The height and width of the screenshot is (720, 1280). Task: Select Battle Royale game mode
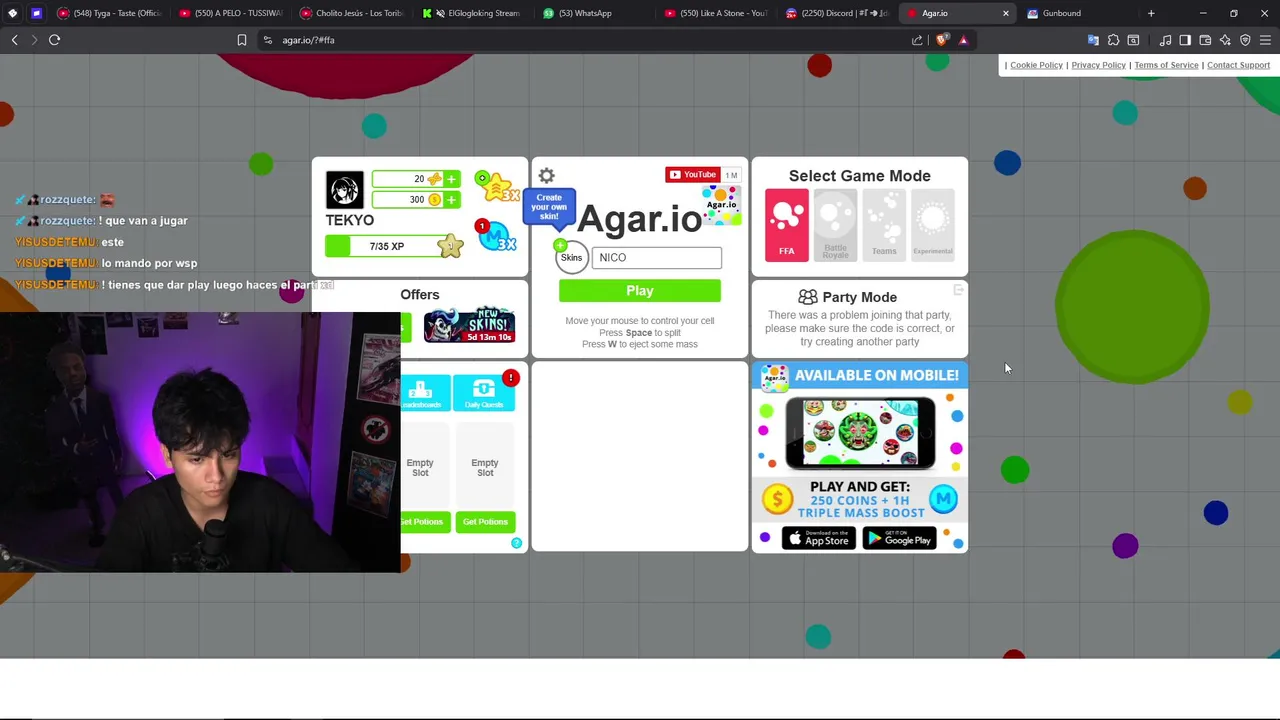pyautogui.click(x=835, y=226)
